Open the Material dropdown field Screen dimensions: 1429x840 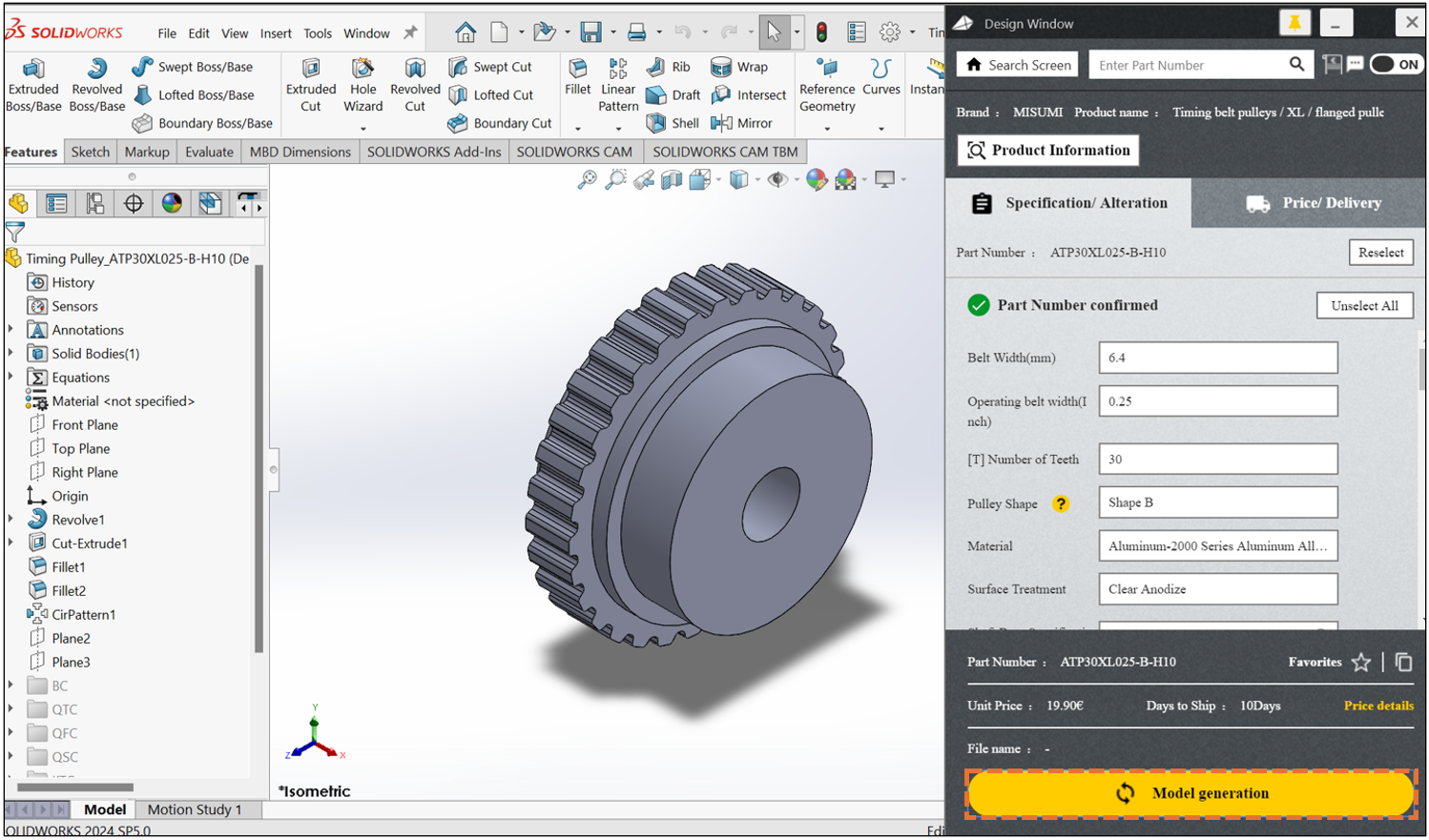click(x=1217, y=546)
